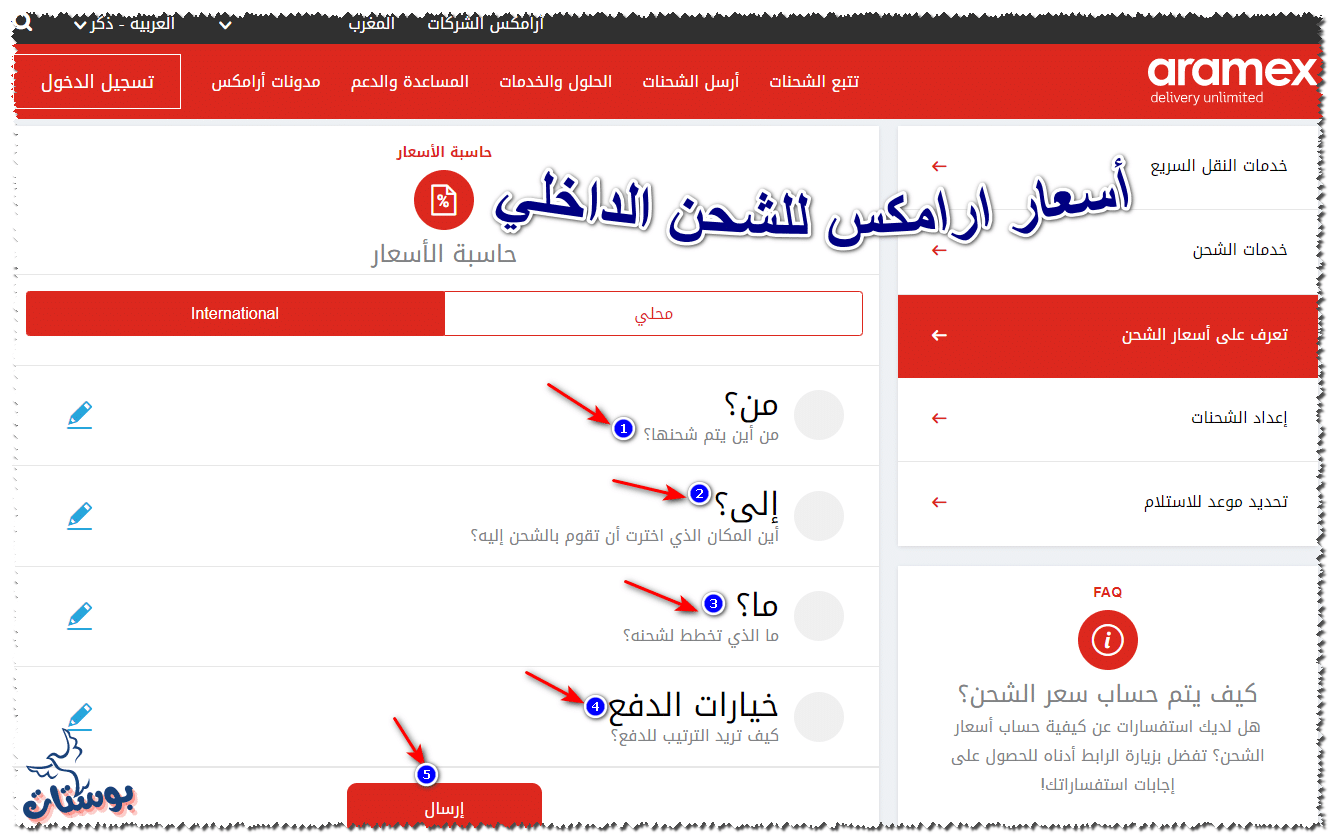Click the كيف يتم حساب سعر الشحن؟ heading
1335x840 pixels.
pyautogui.click(x=1108, y=694)
